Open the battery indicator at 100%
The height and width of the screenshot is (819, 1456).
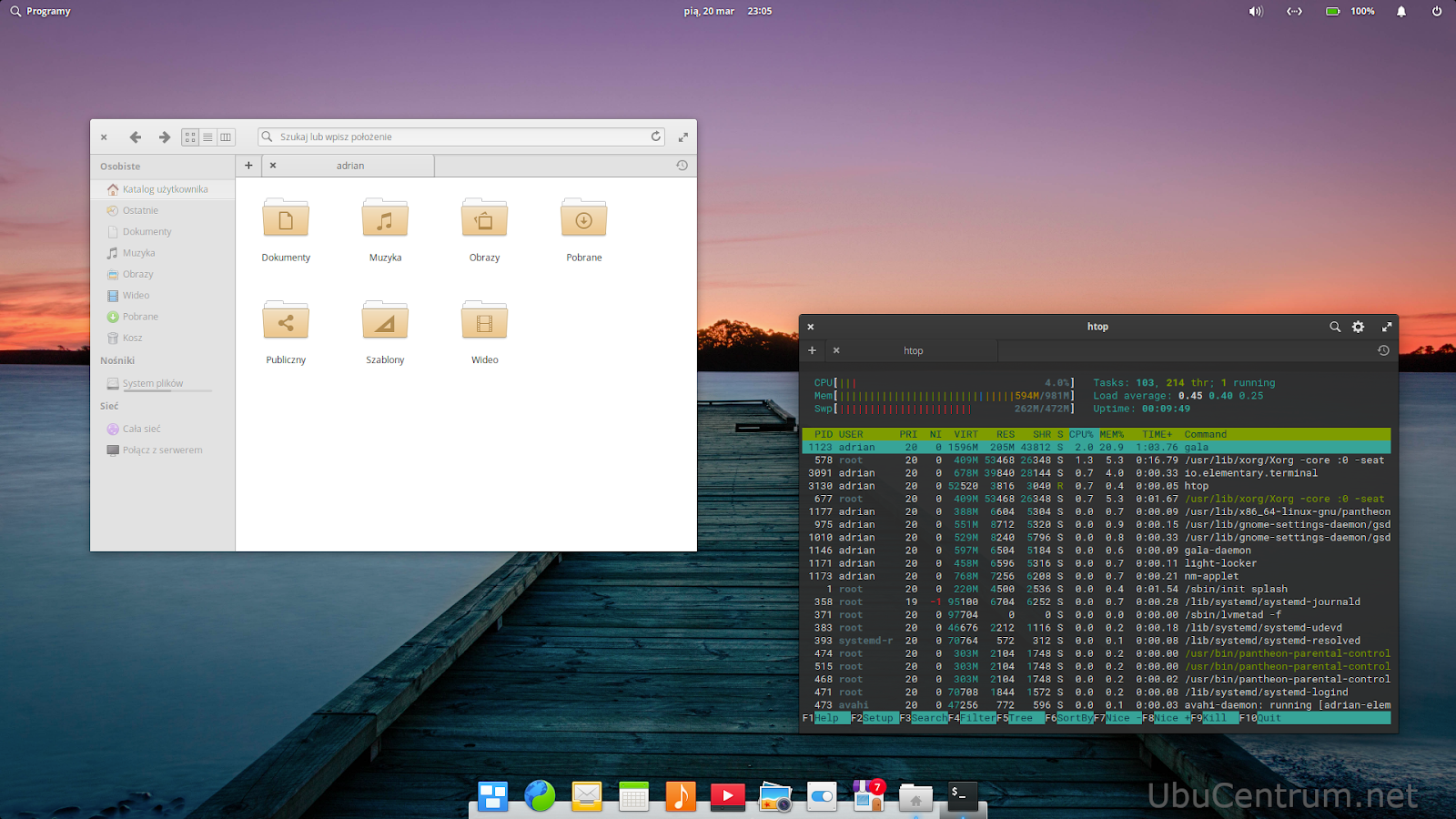click(1350, 11)
